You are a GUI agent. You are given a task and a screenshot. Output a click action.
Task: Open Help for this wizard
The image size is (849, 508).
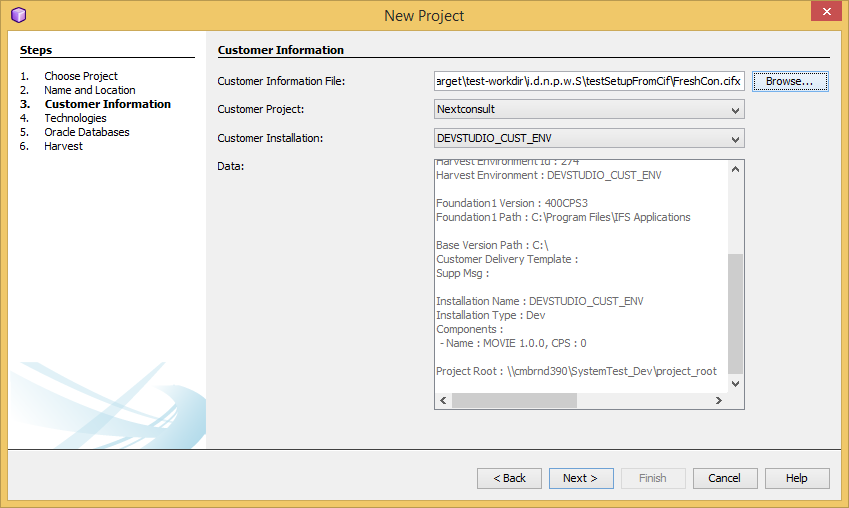coord(796,478)
